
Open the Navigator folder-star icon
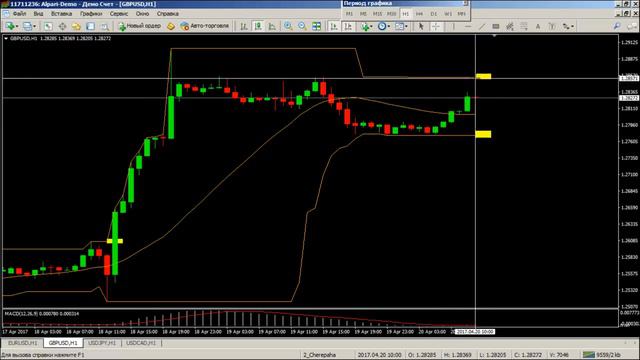pyautogui.click(x=76, y=26)
